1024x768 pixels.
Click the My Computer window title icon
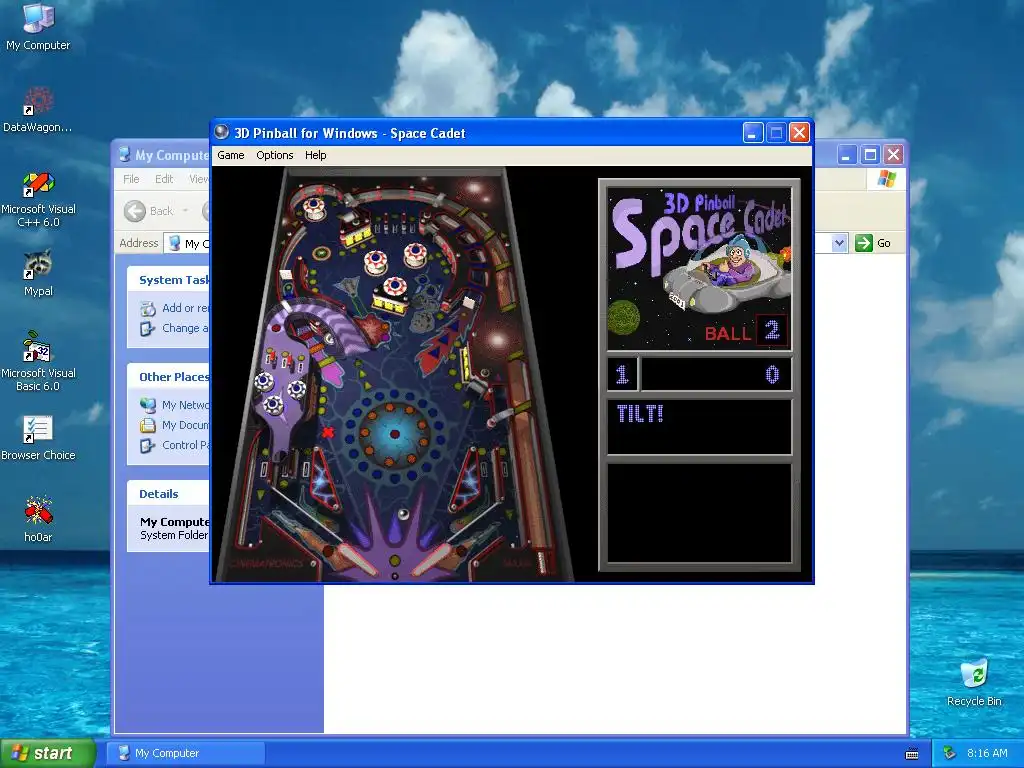(124, 155)
